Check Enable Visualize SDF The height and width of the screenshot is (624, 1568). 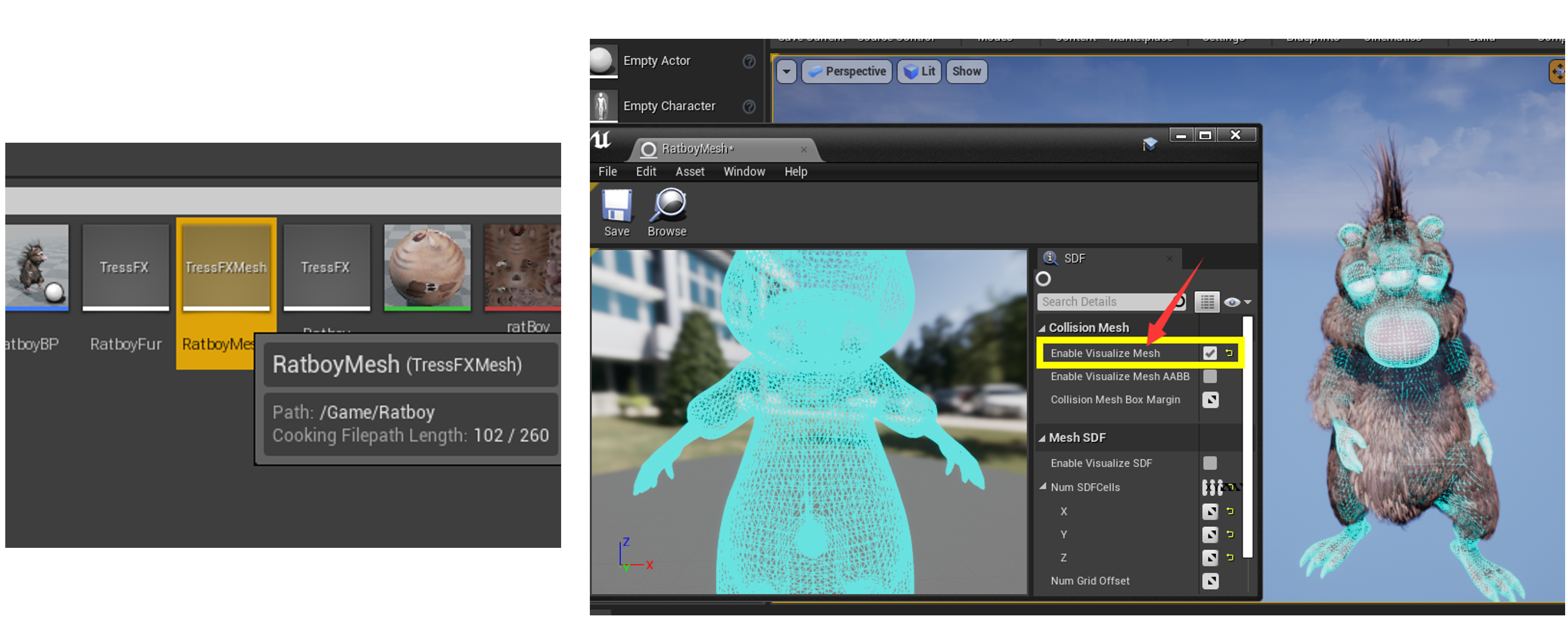(1209, 463)
